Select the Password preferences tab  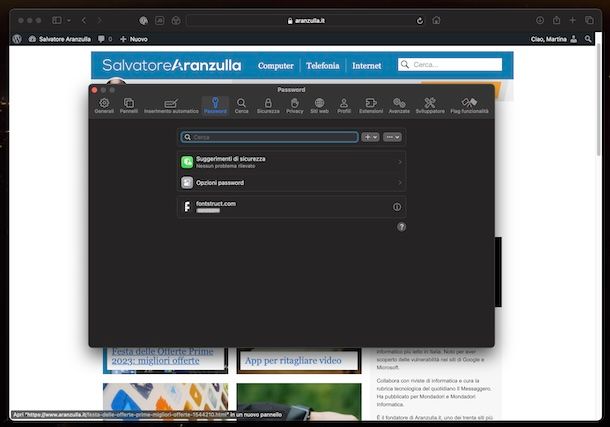tap(215, 106)
